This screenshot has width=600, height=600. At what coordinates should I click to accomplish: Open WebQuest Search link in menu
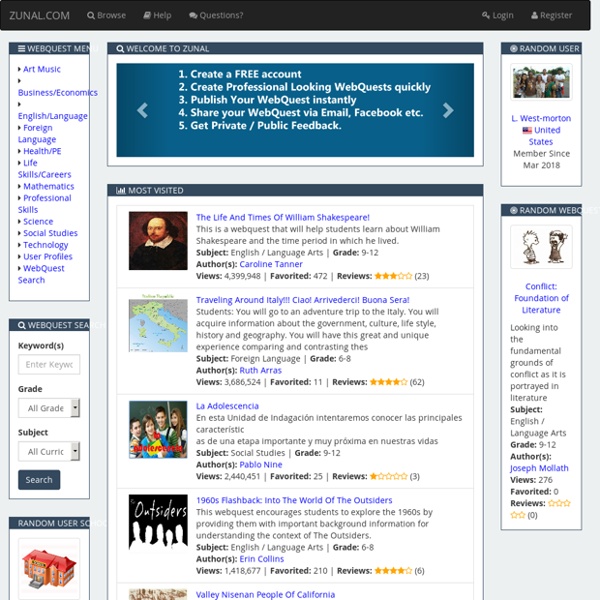pos(41,274)
